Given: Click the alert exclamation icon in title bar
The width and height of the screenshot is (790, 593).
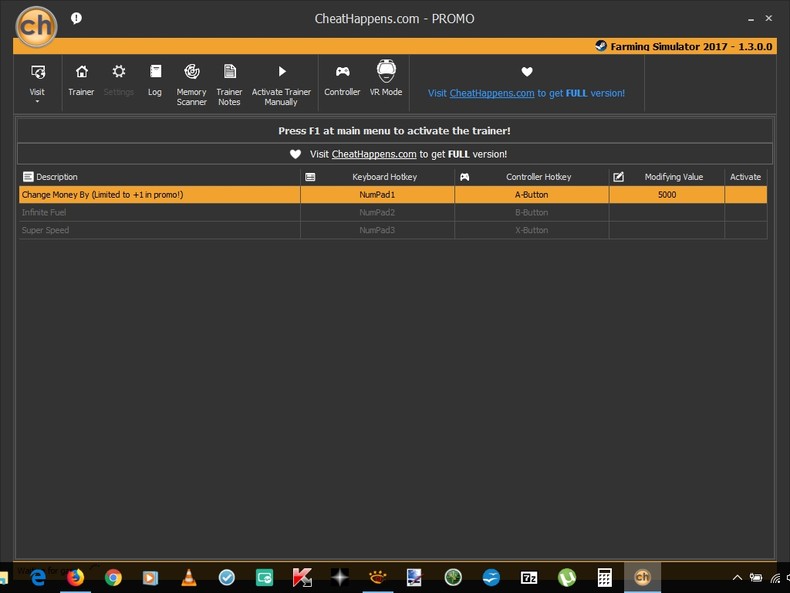Looking at the screenshot, I should pyautogui.click(x=76, y=19).
